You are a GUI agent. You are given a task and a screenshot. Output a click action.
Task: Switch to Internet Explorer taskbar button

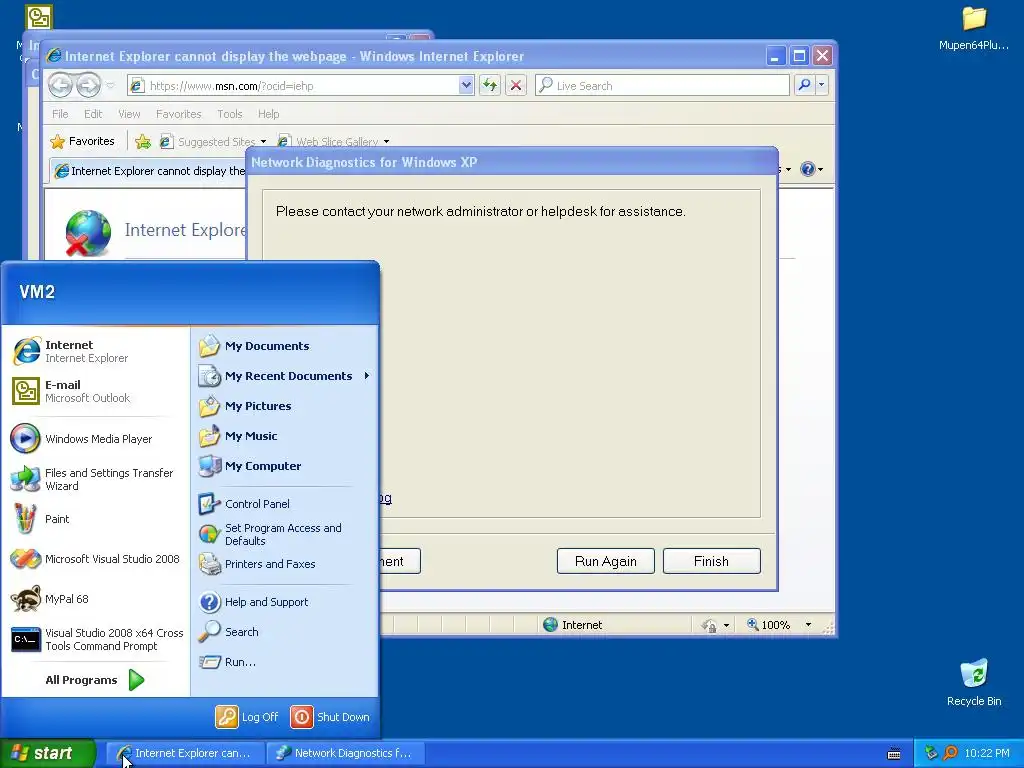pos(185,753)
